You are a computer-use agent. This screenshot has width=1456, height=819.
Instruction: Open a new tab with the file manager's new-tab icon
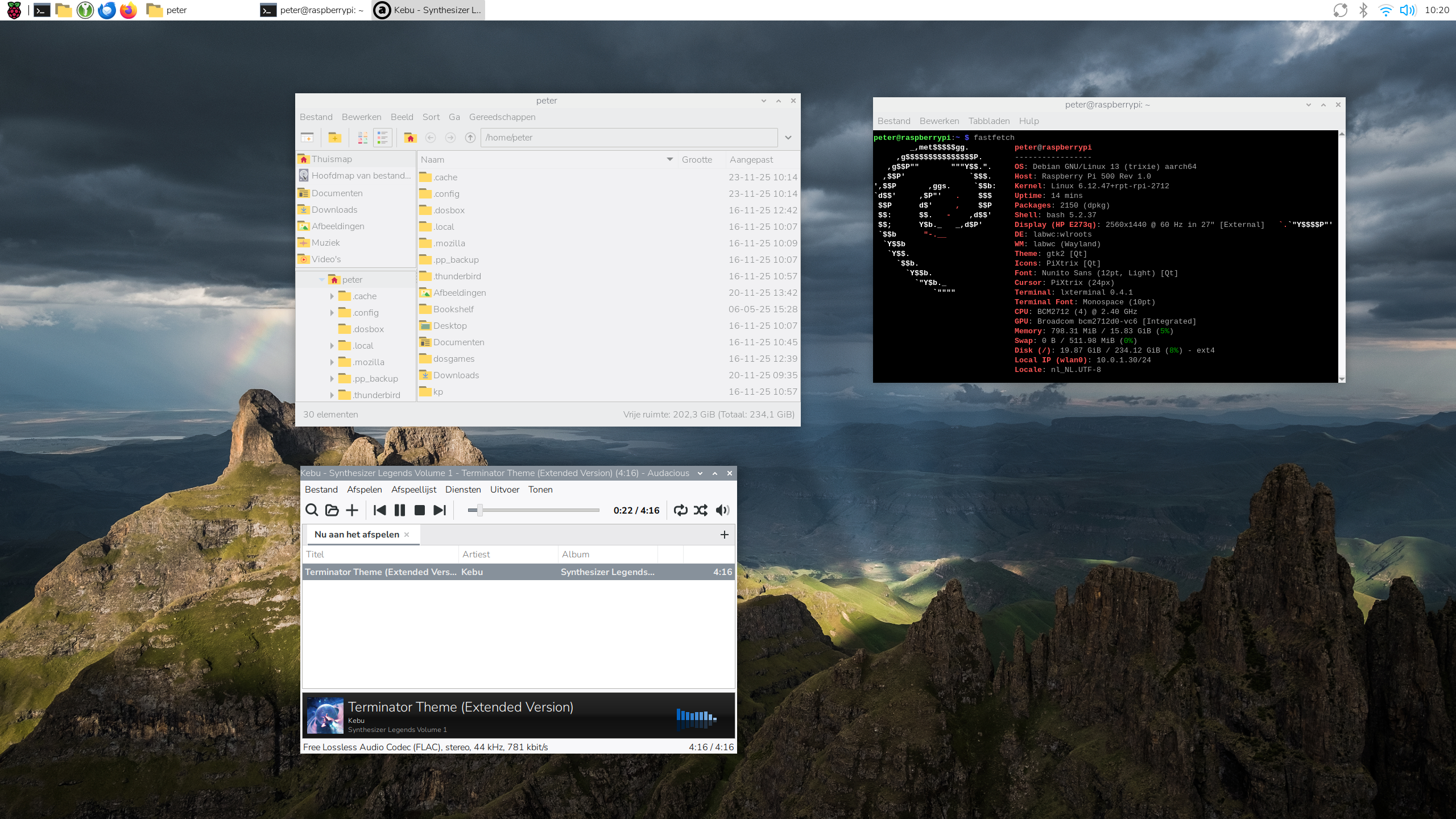tap(308, 138)
